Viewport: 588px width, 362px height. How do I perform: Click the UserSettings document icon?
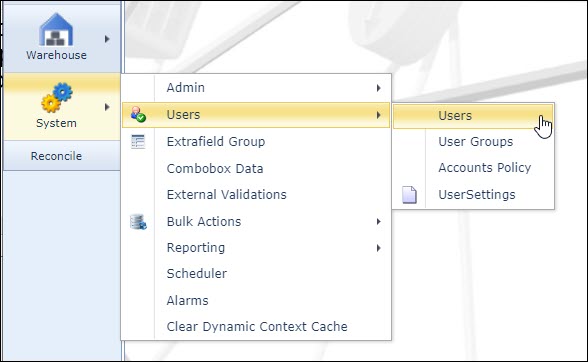click(409, 195)
